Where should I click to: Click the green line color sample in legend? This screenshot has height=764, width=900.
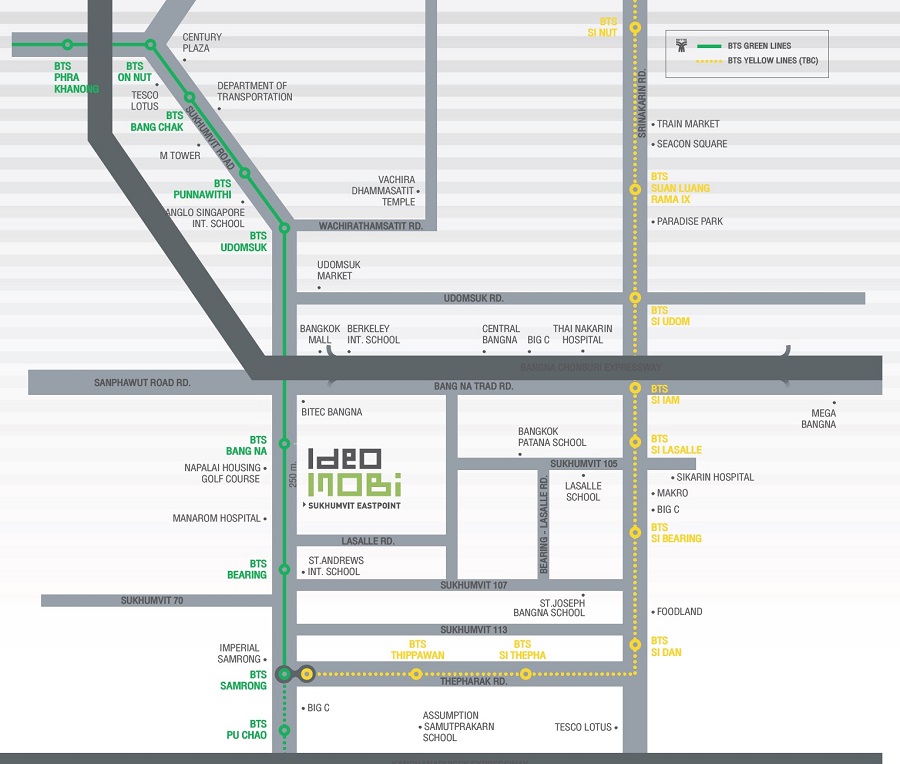coord(711,45)
